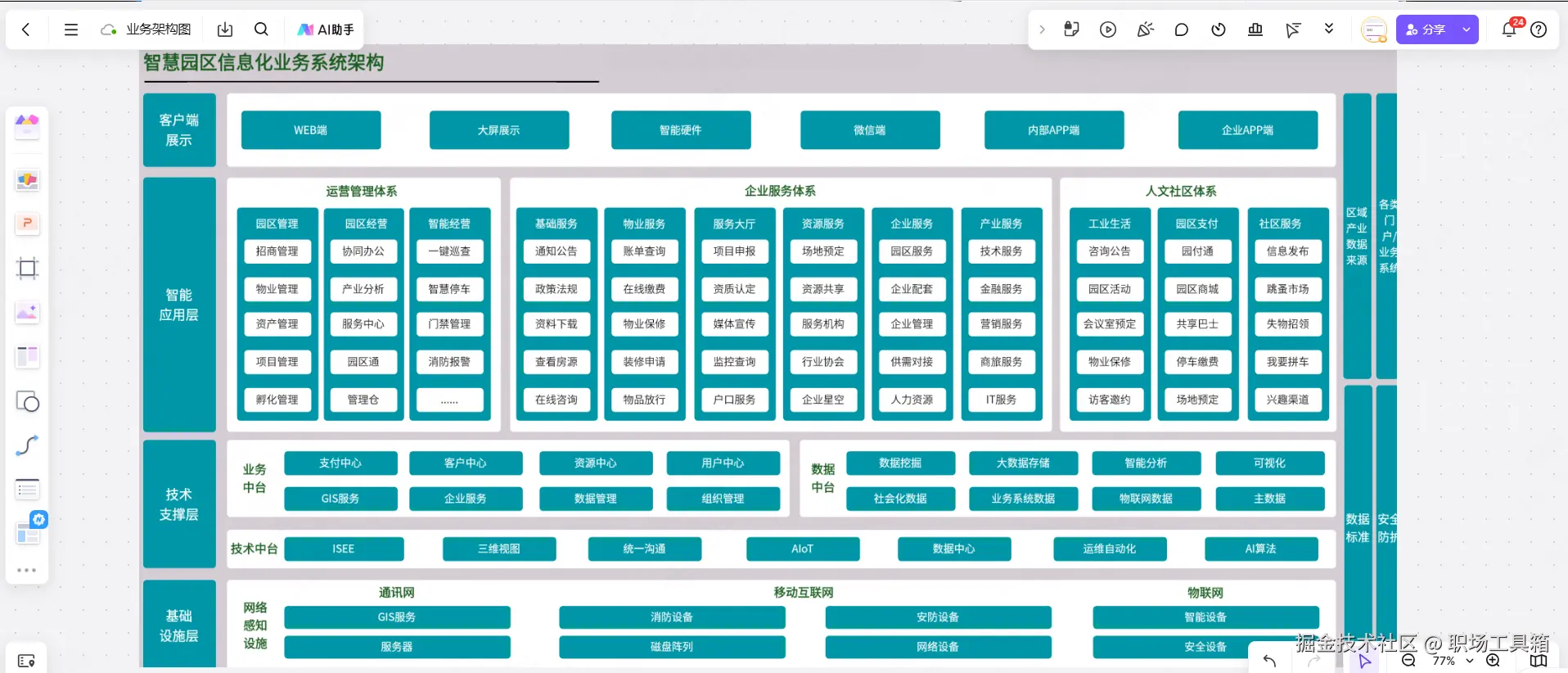Click the kanban board layout icon
The image size is (1568, 673).
click(27, 356)
